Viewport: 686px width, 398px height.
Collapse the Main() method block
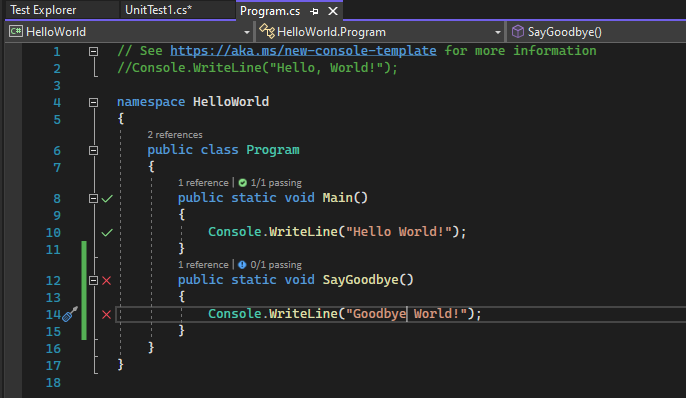click(x=93, y=199)
